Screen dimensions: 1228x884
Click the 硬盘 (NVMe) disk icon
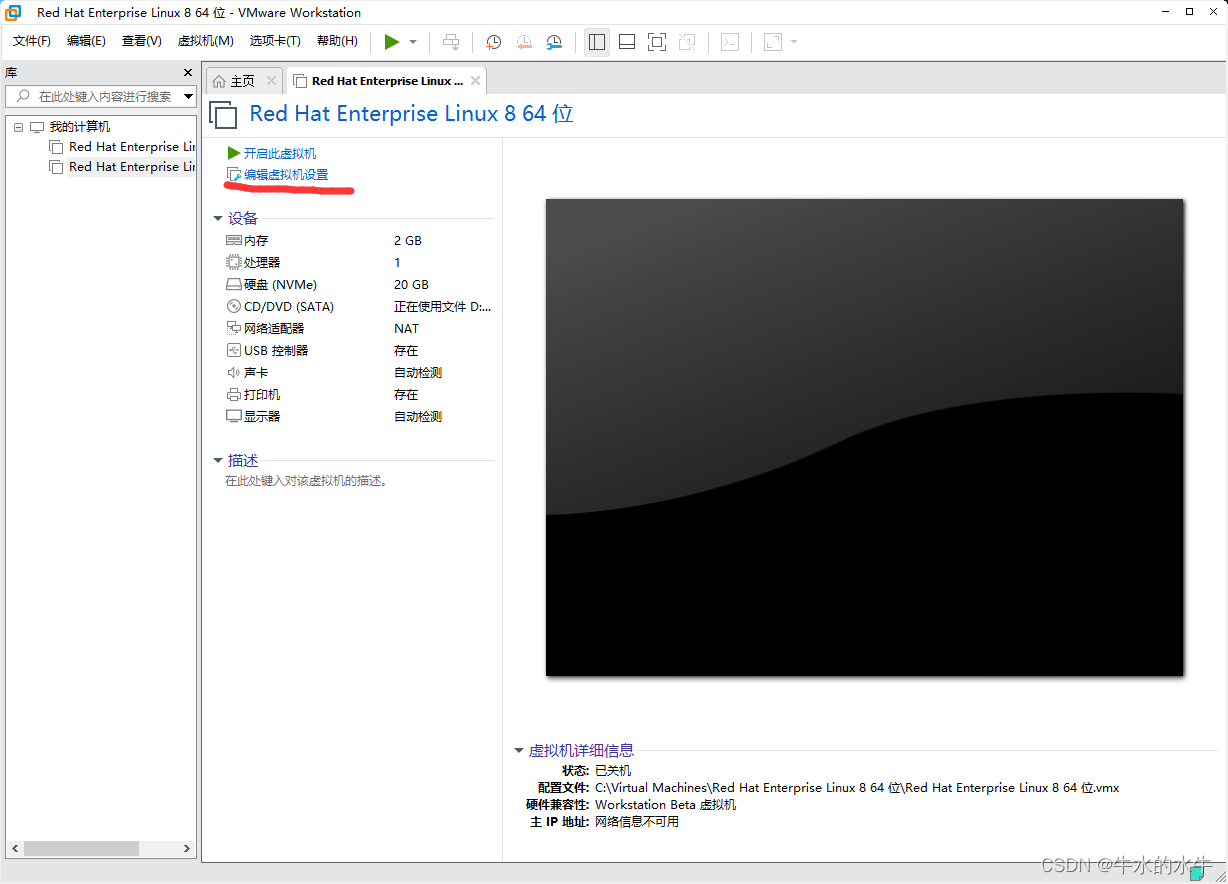click(234, 285)
